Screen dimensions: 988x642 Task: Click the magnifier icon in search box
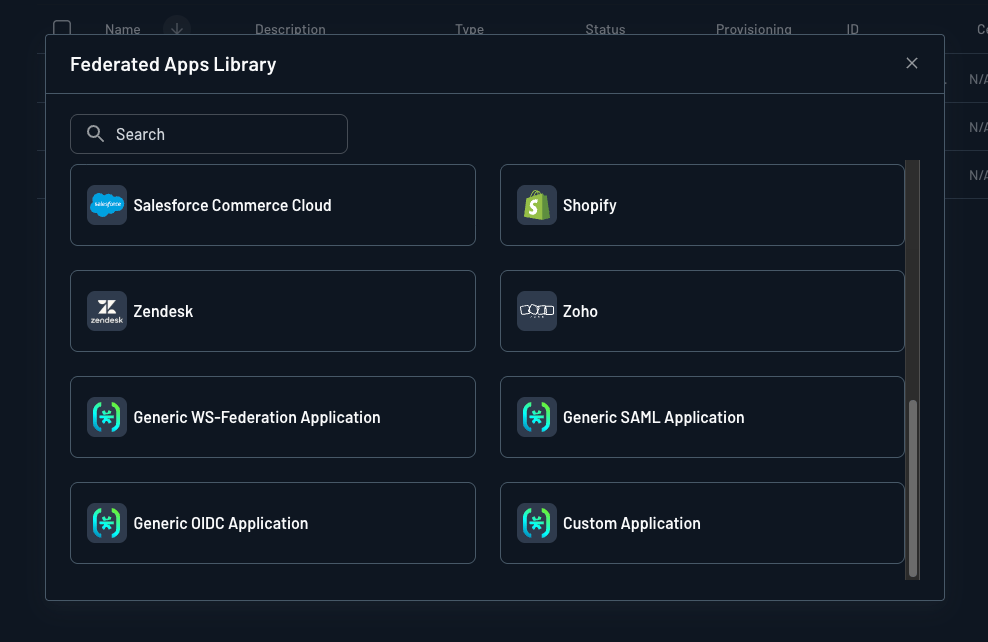(95, 134)
